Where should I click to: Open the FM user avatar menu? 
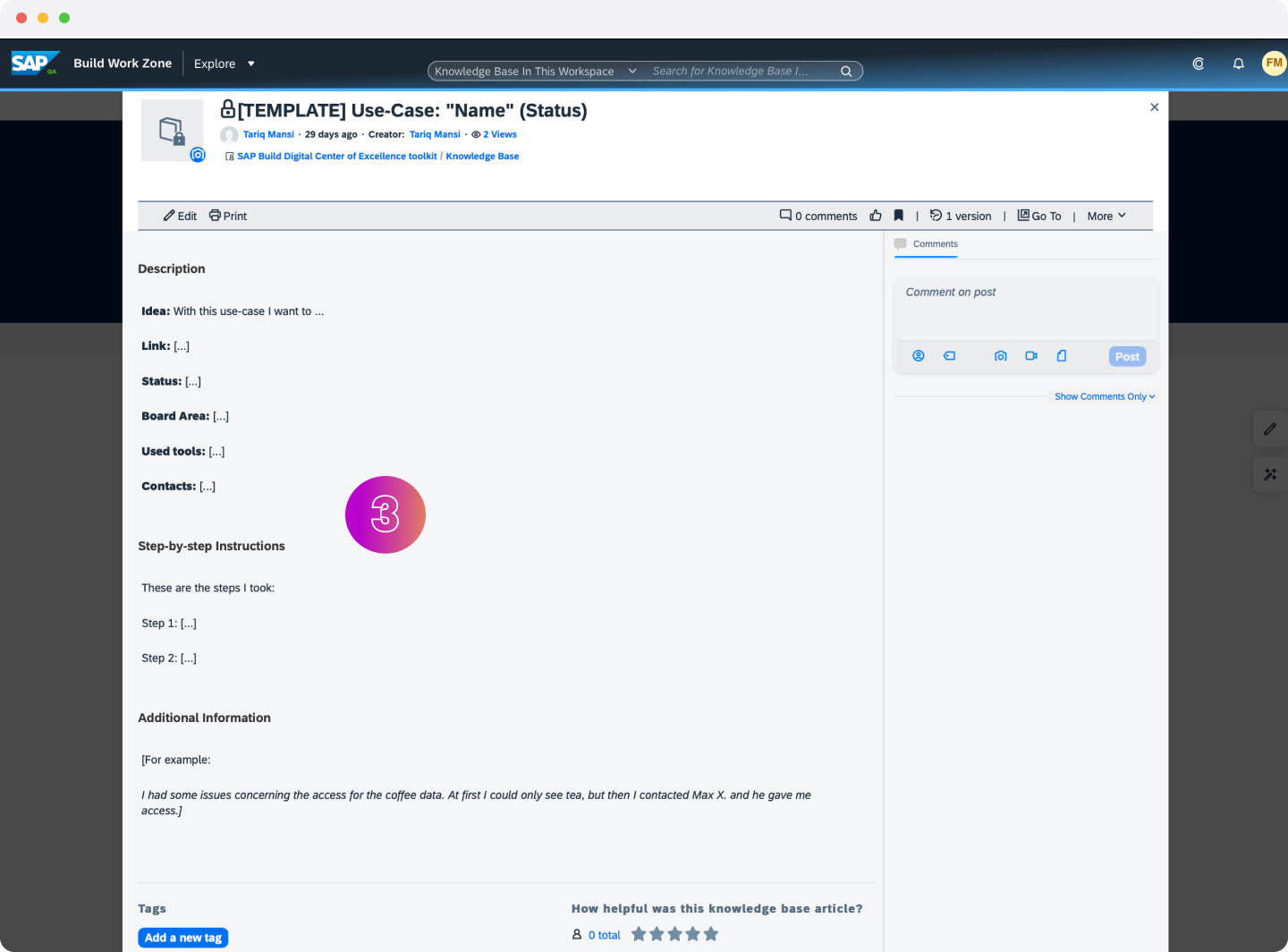click(x=1275, y=63)
